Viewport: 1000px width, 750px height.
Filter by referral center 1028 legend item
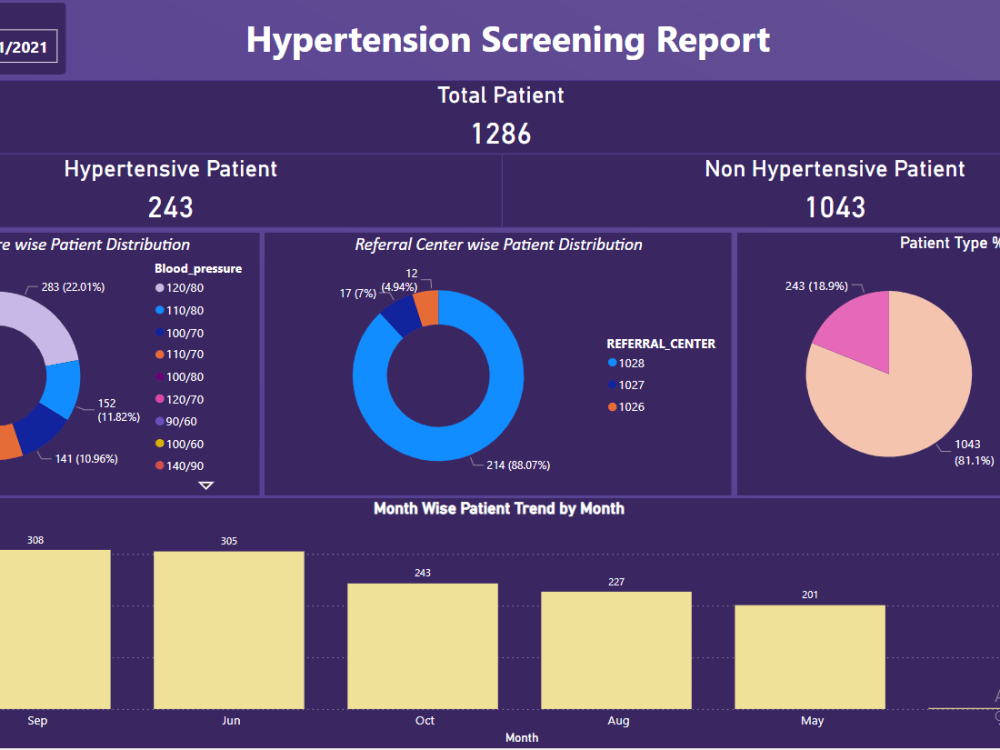click(x=626, y=363)
